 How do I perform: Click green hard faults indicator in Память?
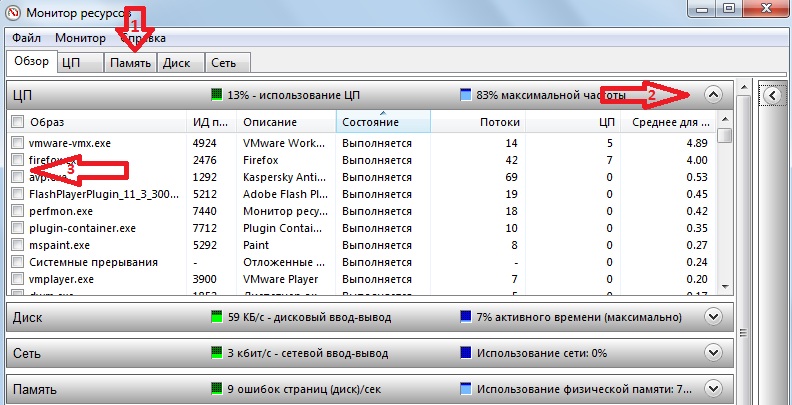217,389
